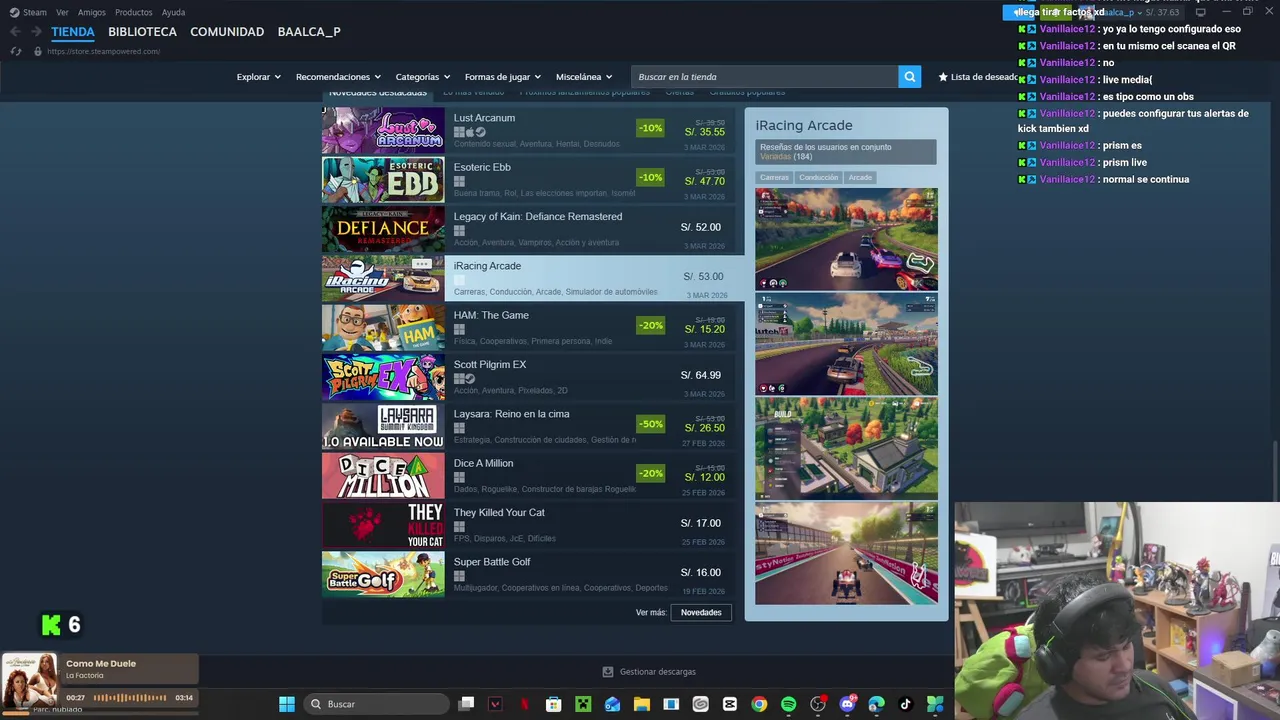The height and width of the screenshot is (720, 1280).
Task: Open the Dice A Million thumbnail
Action: click(x=383, y=476)
